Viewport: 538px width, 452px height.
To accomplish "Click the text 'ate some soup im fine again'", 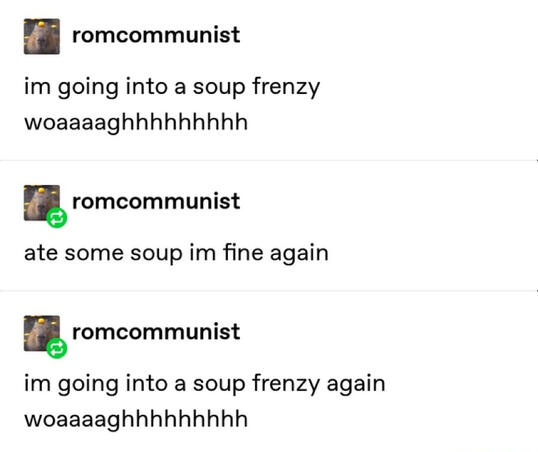I will [x=176, y=253].
